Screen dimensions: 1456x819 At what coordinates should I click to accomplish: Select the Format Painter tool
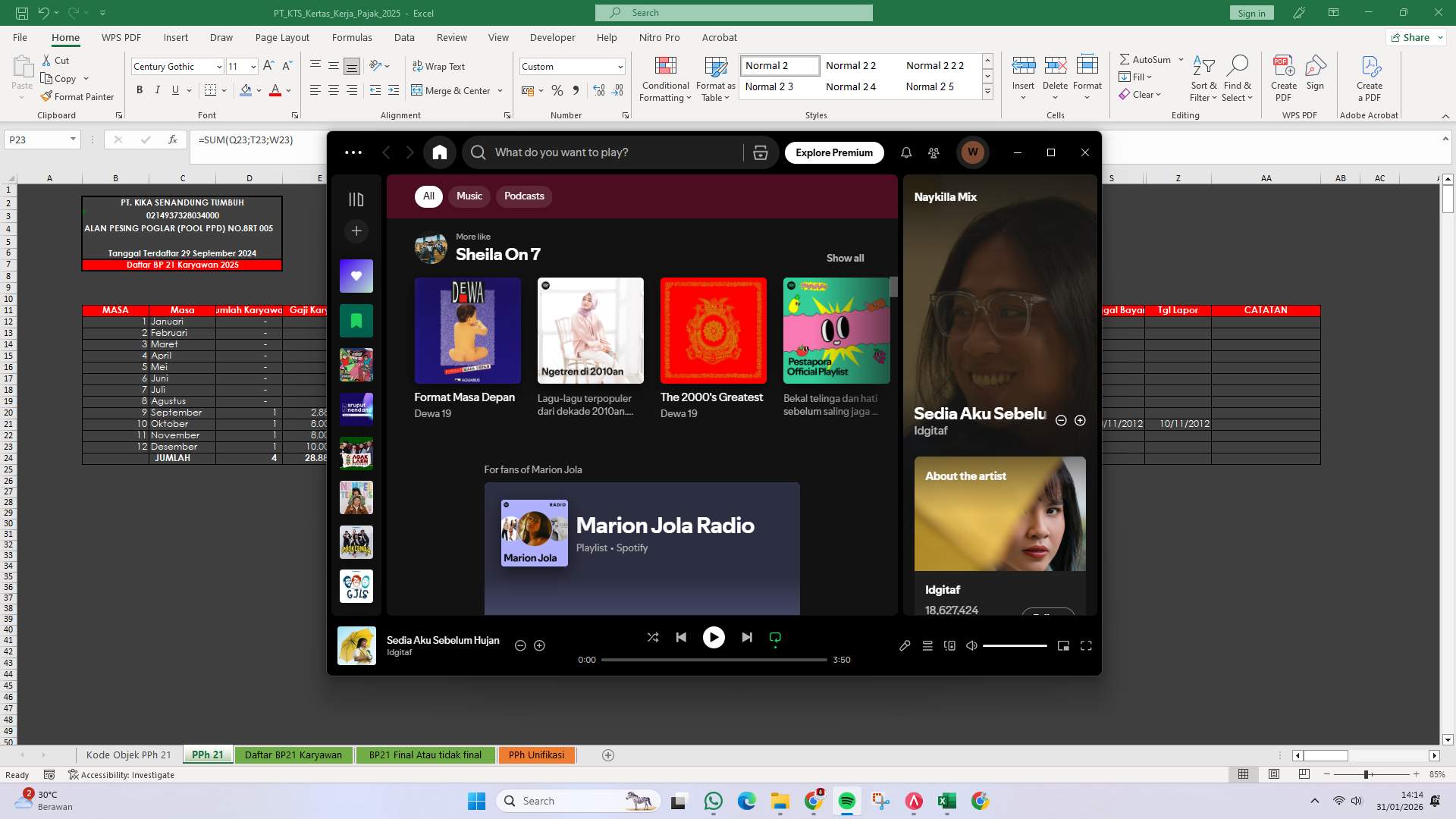coord(78,96)
